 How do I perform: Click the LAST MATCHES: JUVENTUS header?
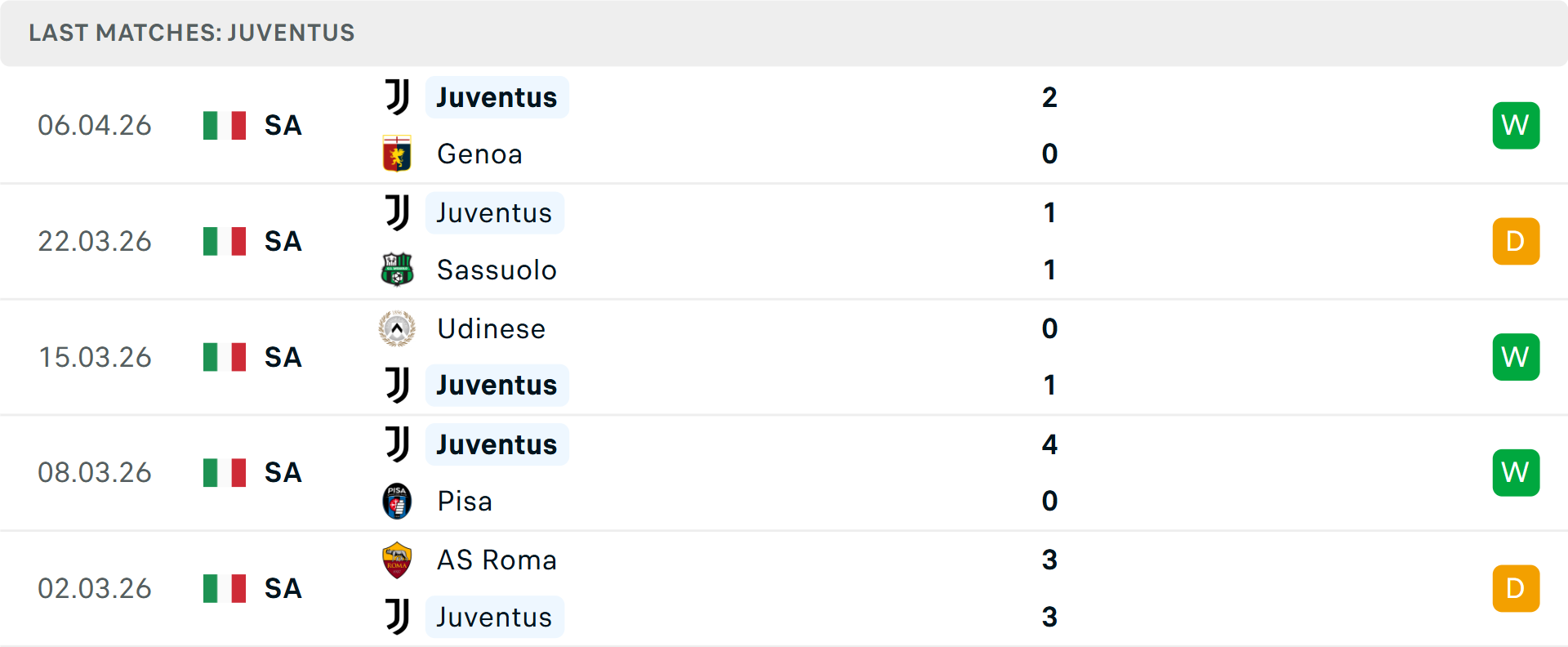191,33
